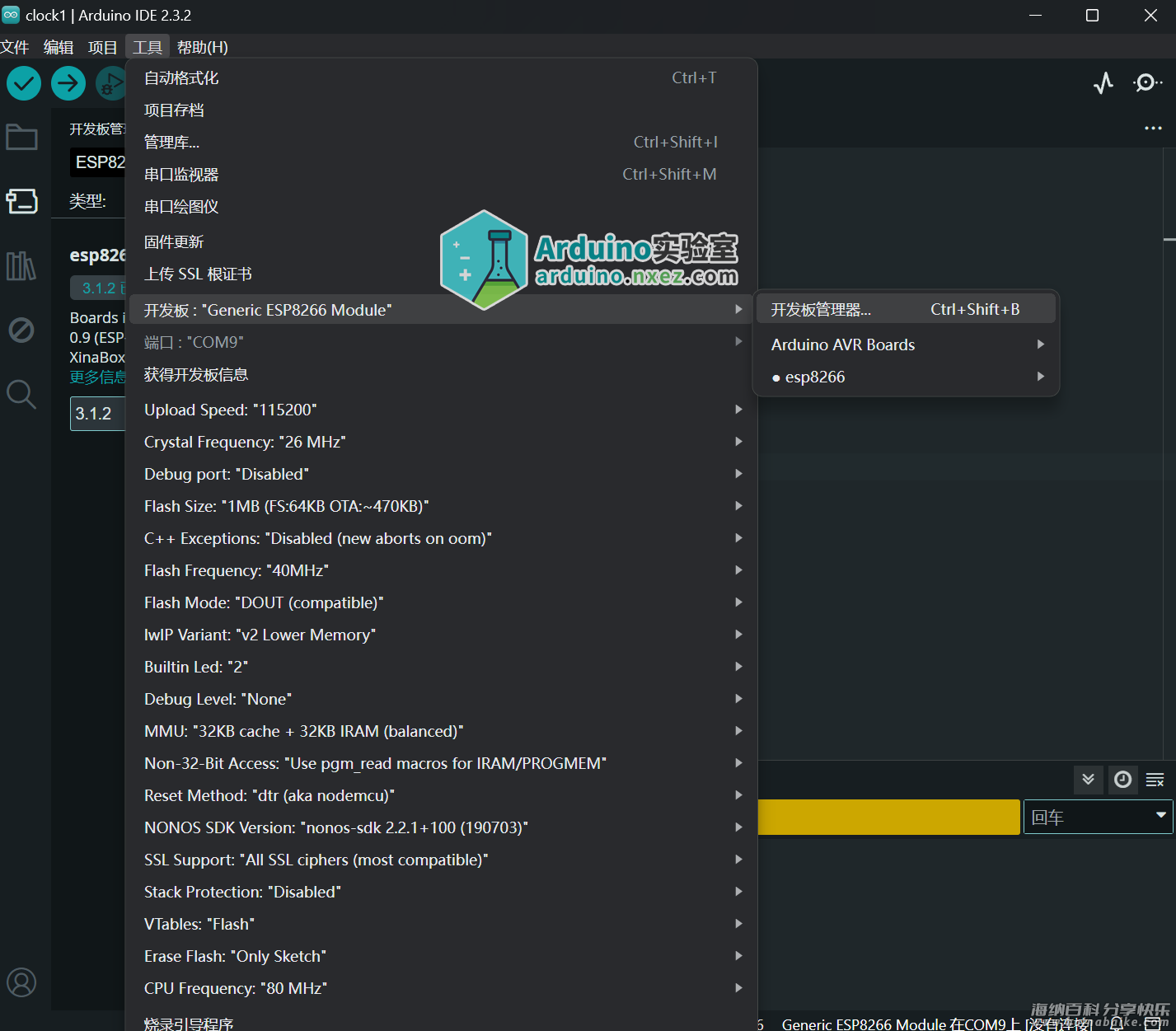
Task: Click the Verify sketch checkmark button
Action: [x=24, y=83]
